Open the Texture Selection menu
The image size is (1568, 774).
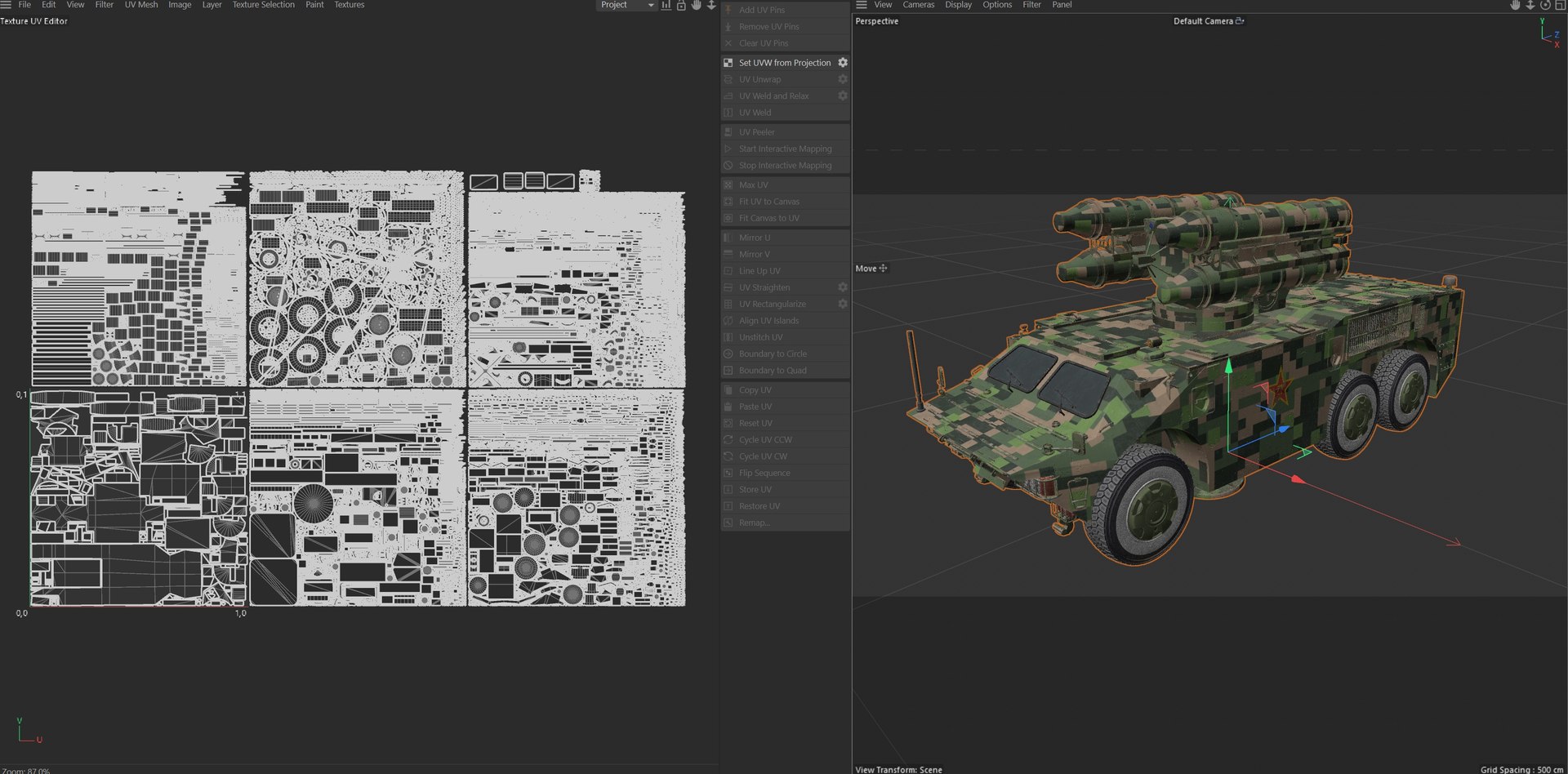point(263,5)
